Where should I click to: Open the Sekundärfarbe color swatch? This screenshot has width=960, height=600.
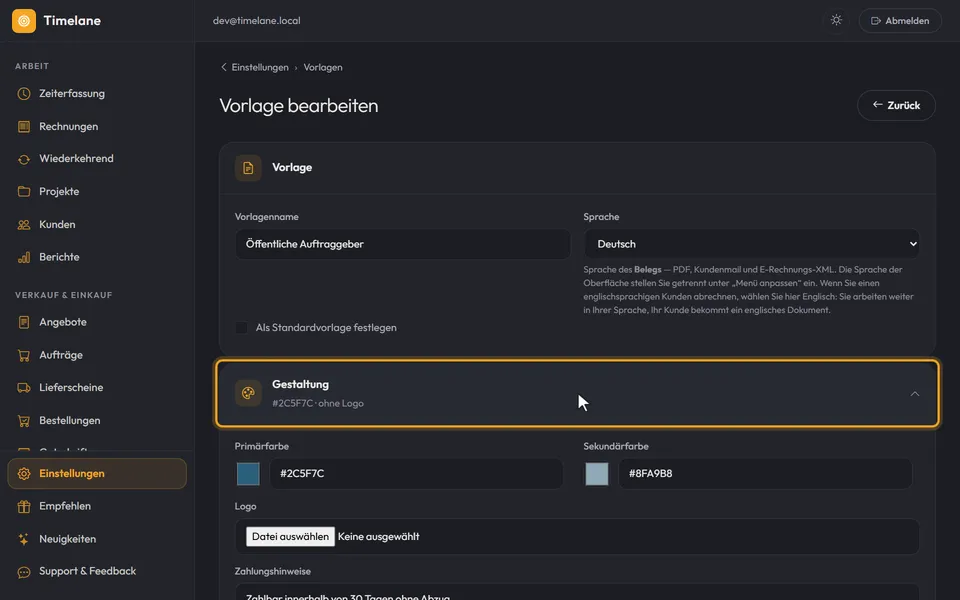point(597,474)
